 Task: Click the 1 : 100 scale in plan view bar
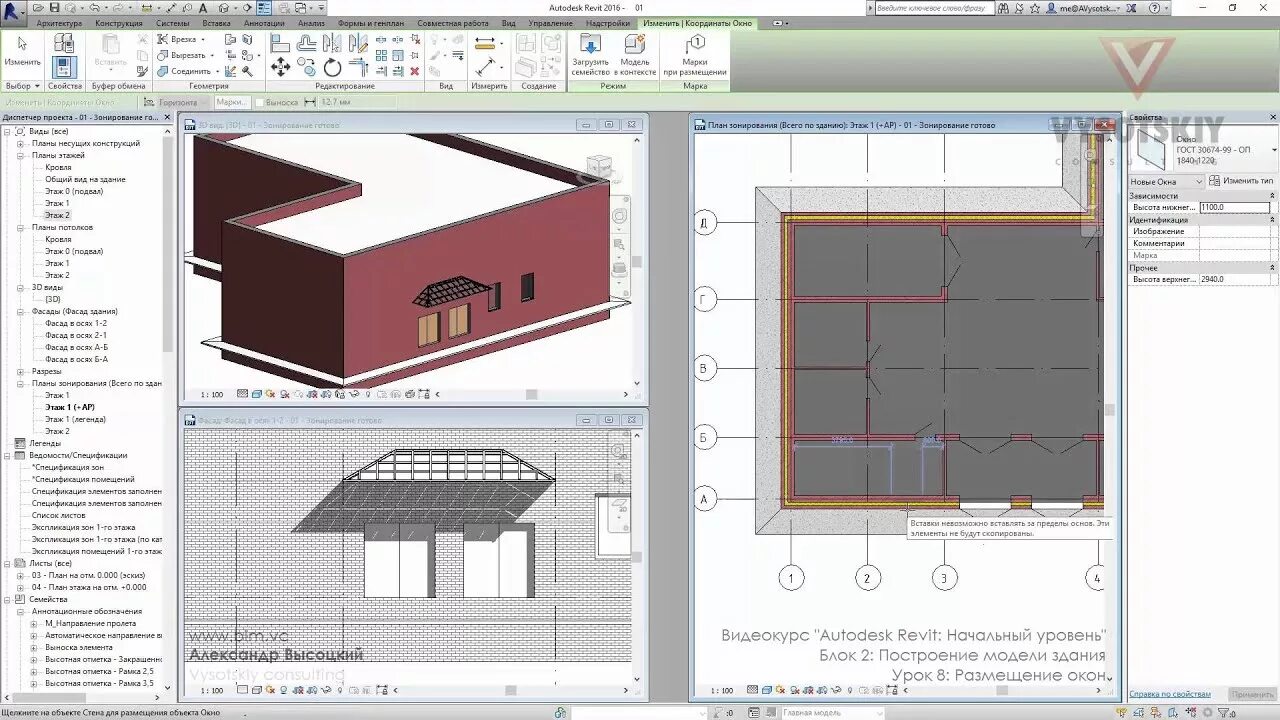721,690
